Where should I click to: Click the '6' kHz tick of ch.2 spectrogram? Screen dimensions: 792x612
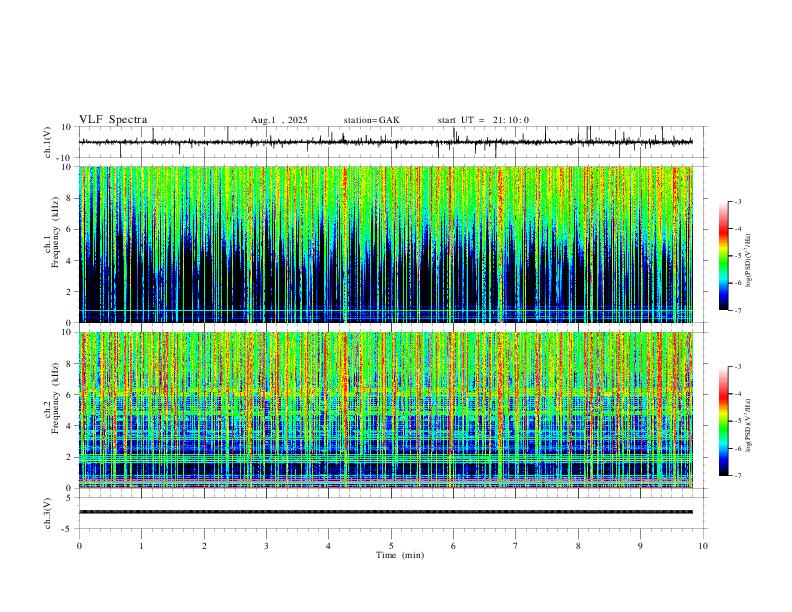71,395
